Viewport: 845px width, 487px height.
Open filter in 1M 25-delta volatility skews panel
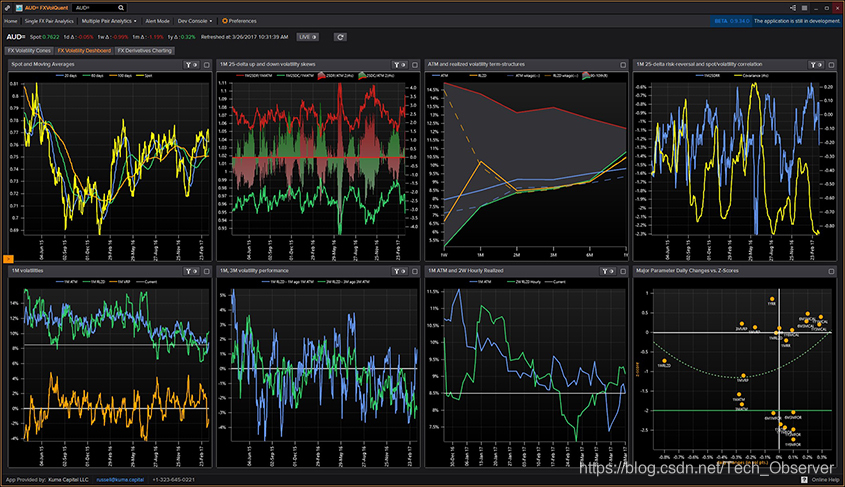click(x=399, y=65)
